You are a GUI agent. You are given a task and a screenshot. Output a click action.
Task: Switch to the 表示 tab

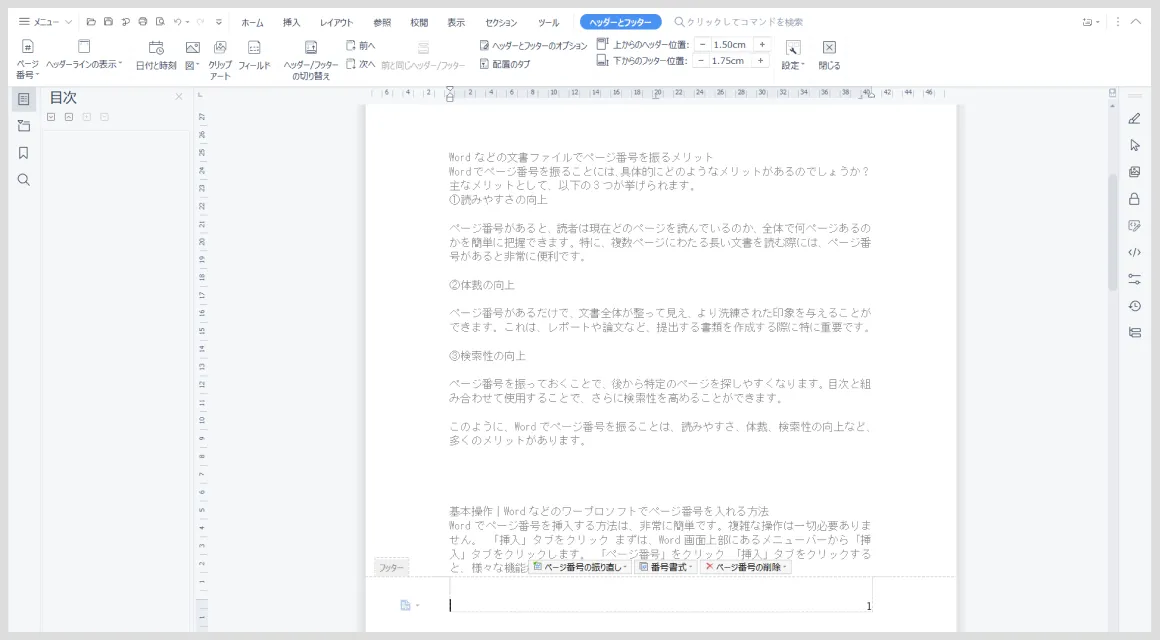pyautogui.click(x=456, y=23)
